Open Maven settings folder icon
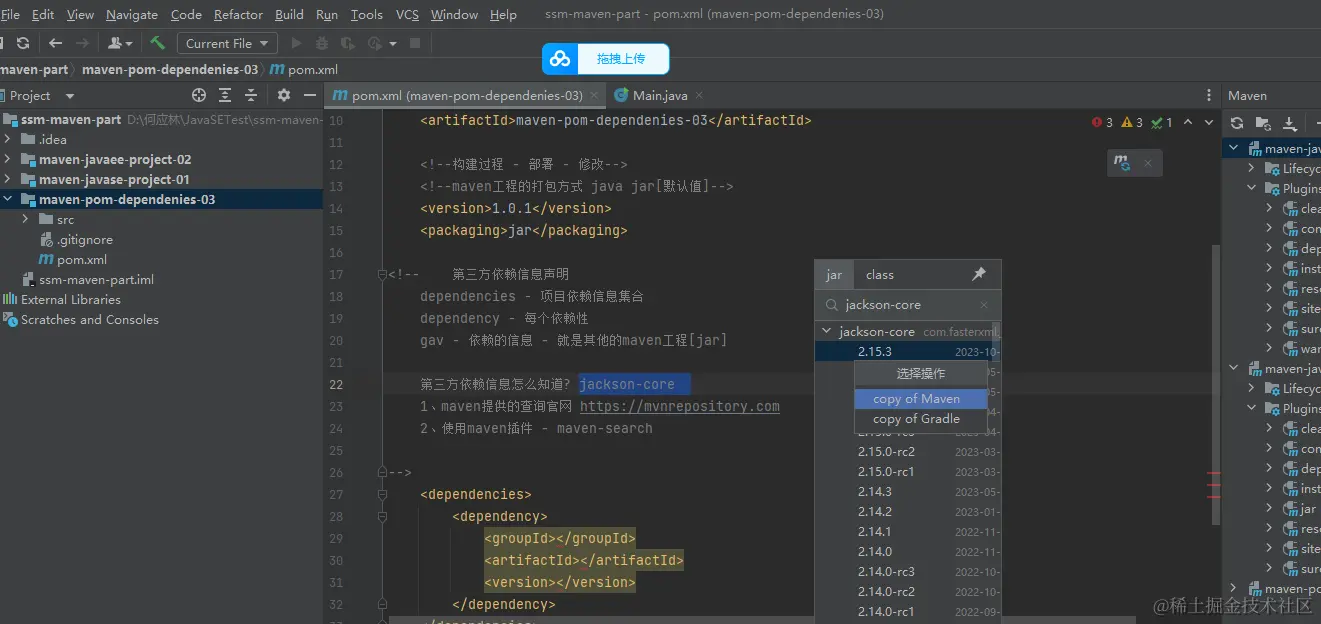The image size is (1321, 624). [1262, 122]
